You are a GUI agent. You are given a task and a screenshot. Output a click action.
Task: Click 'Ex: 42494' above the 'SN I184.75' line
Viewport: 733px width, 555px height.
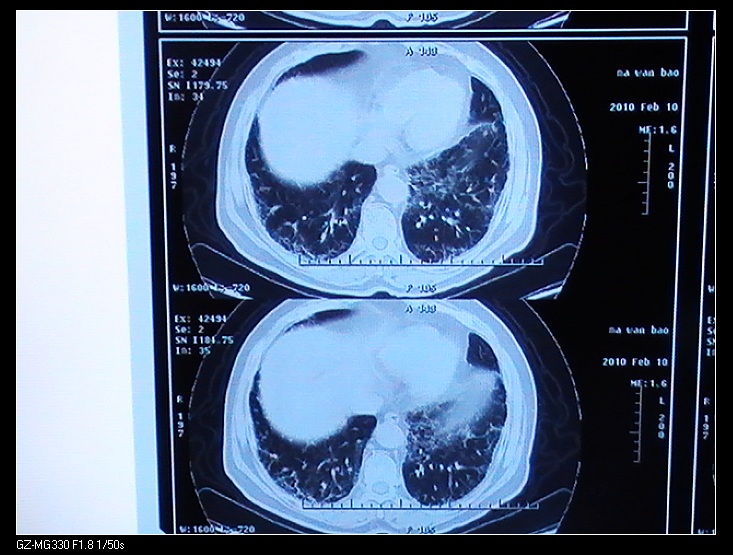pyautogui.click(x=201, y=319)
